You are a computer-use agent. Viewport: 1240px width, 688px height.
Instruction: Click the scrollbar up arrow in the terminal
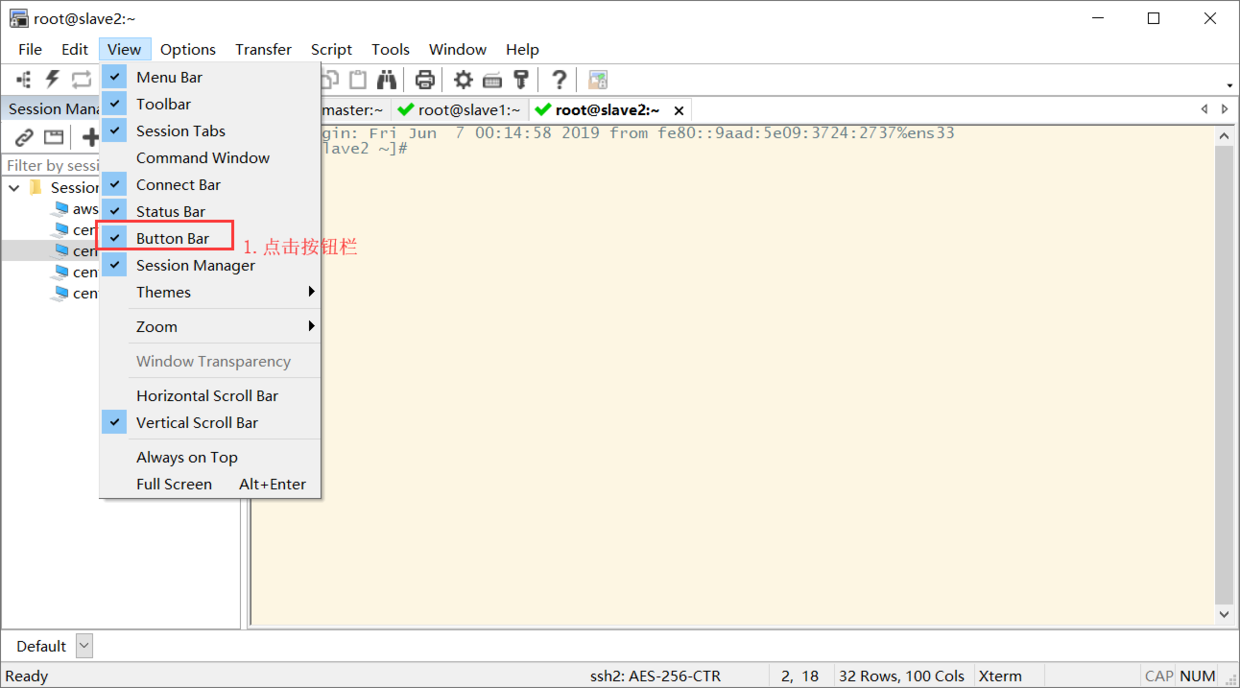pos(1224,136)
